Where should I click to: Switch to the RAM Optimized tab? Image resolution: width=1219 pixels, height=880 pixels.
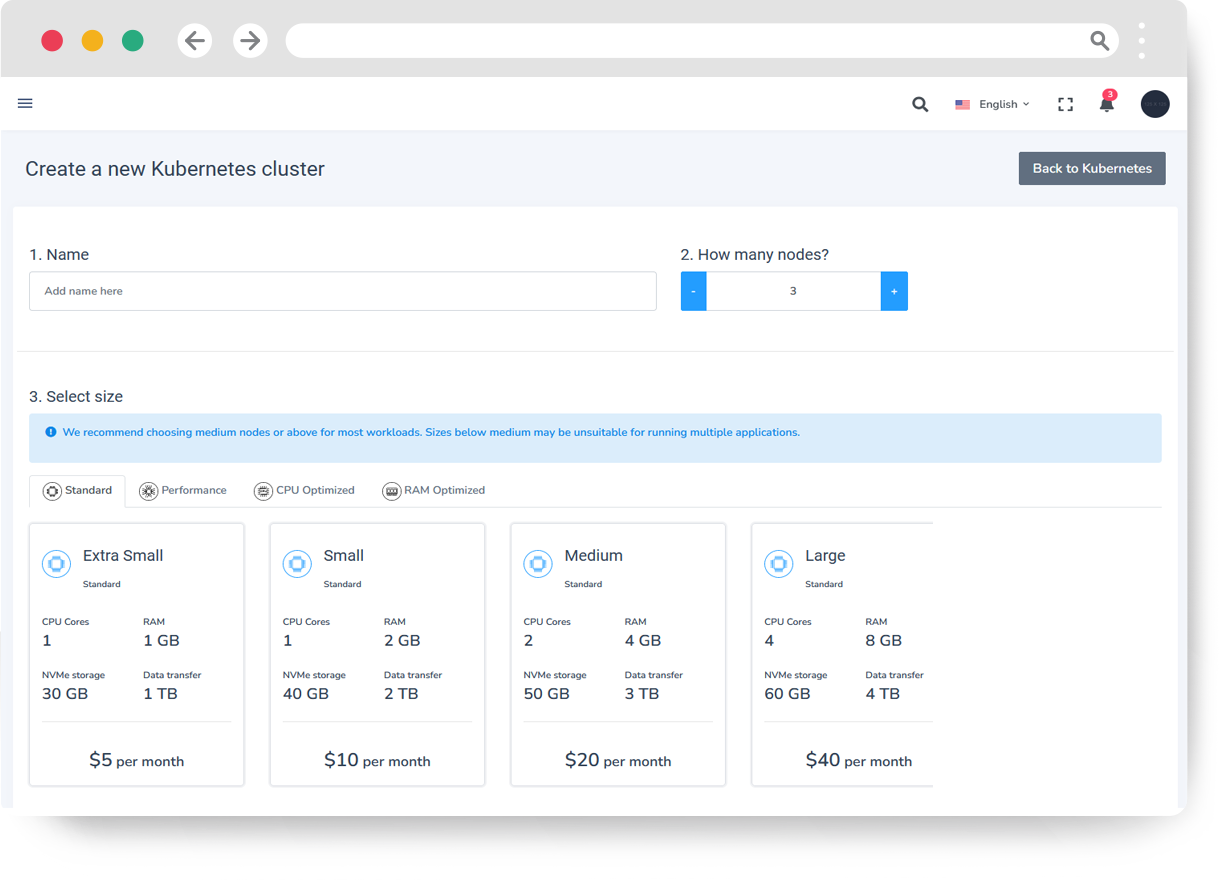coord(433,490)
